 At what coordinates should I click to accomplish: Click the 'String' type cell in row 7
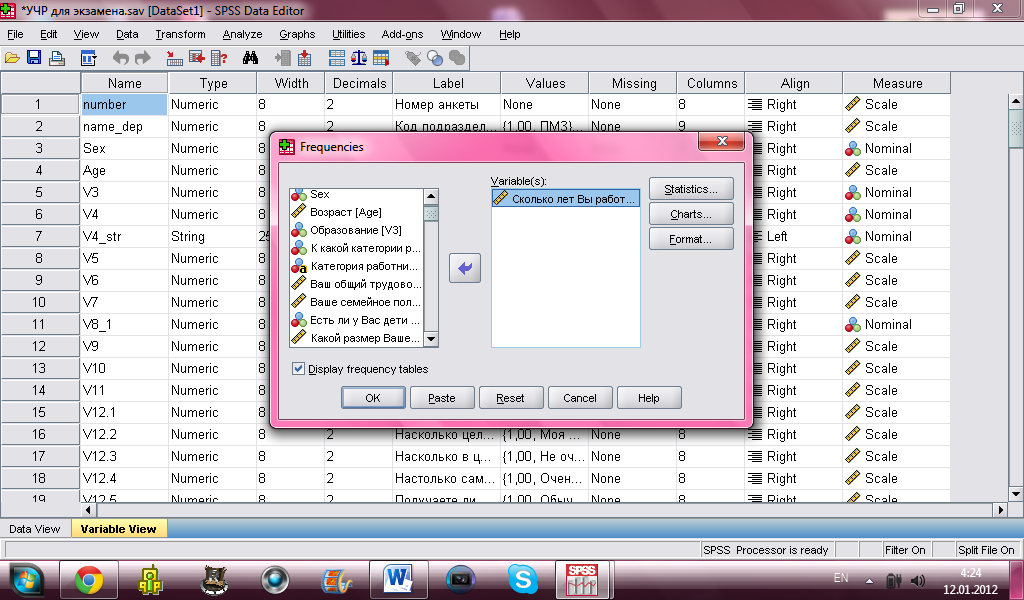[212, 236]
